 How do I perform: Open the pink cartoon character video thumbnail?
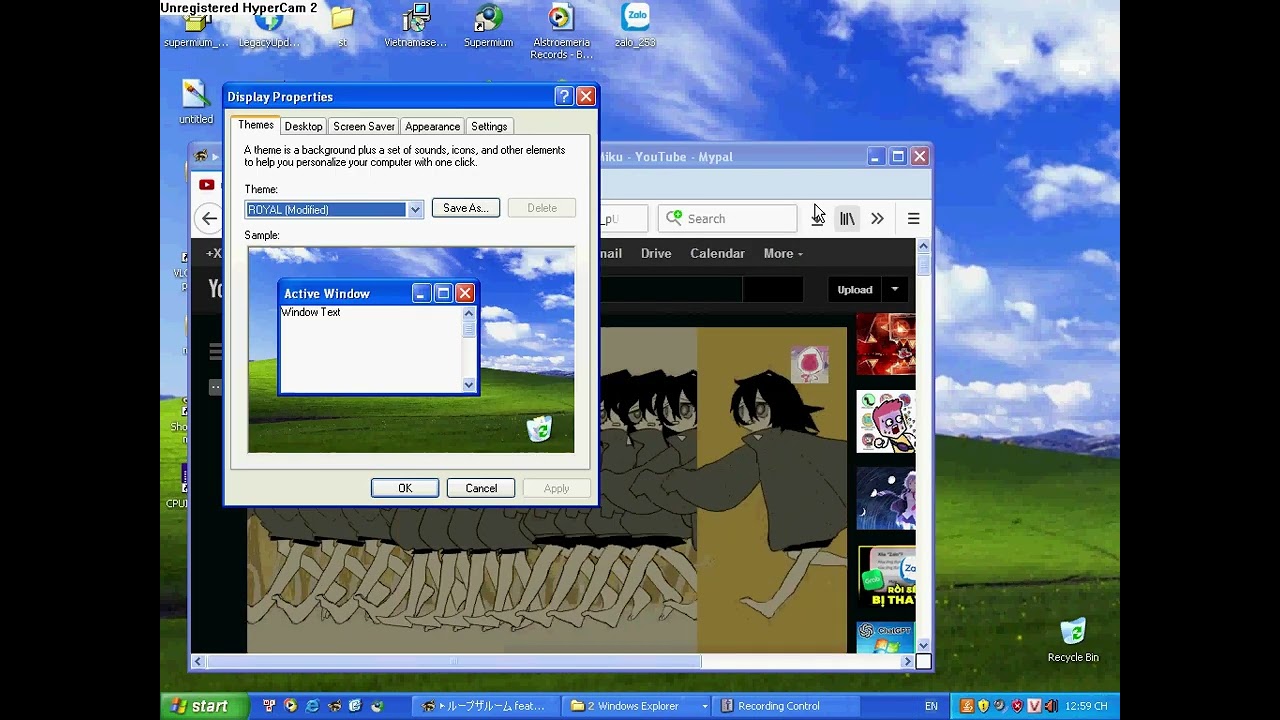[x=885, y=421]
